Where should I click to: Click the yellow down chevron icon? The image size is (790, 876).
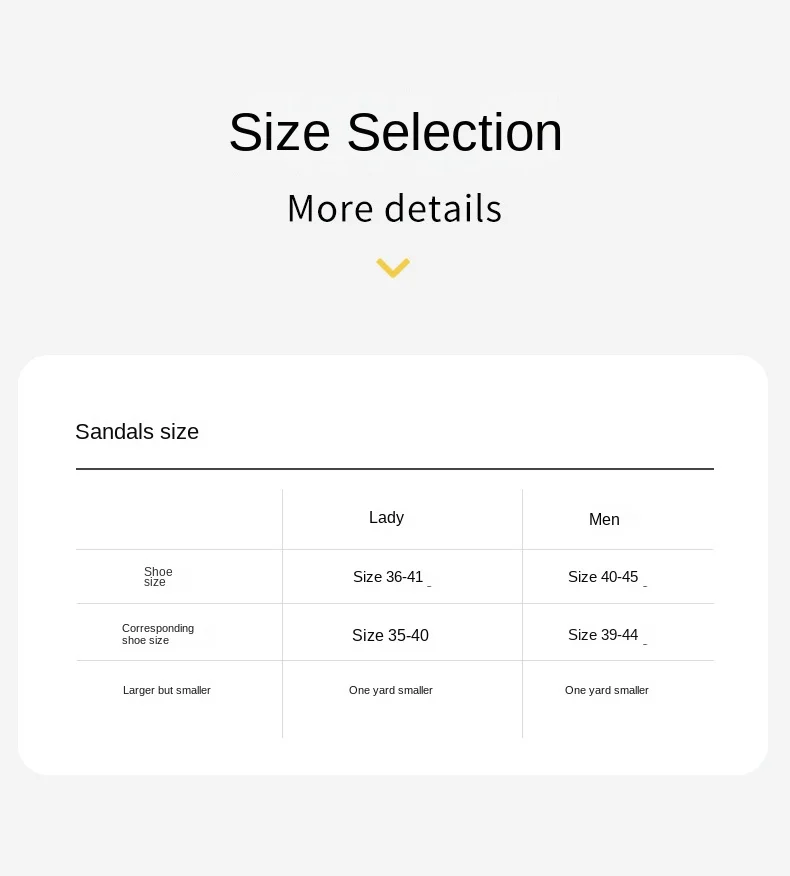coord(393,268)
